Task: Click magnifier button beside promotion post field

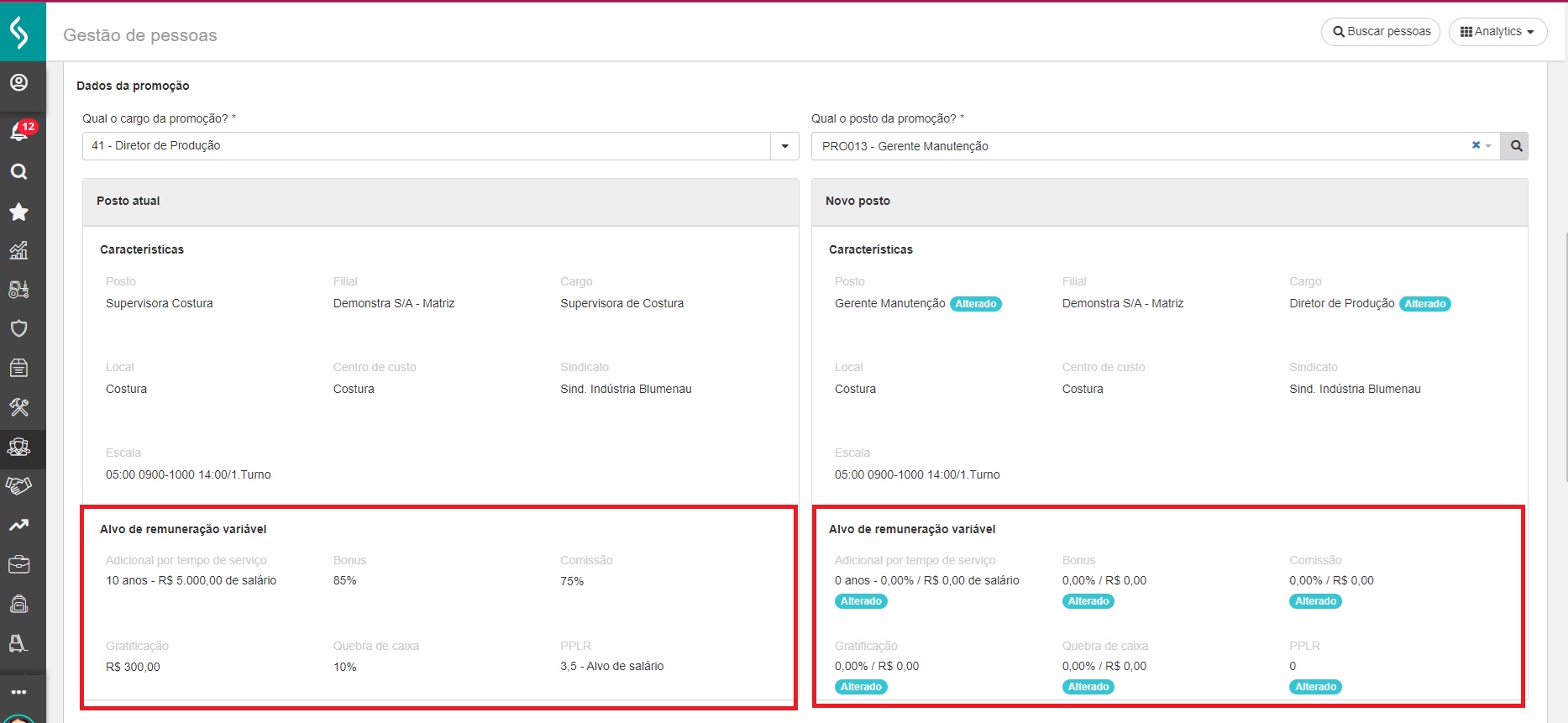Action: 1516,146
